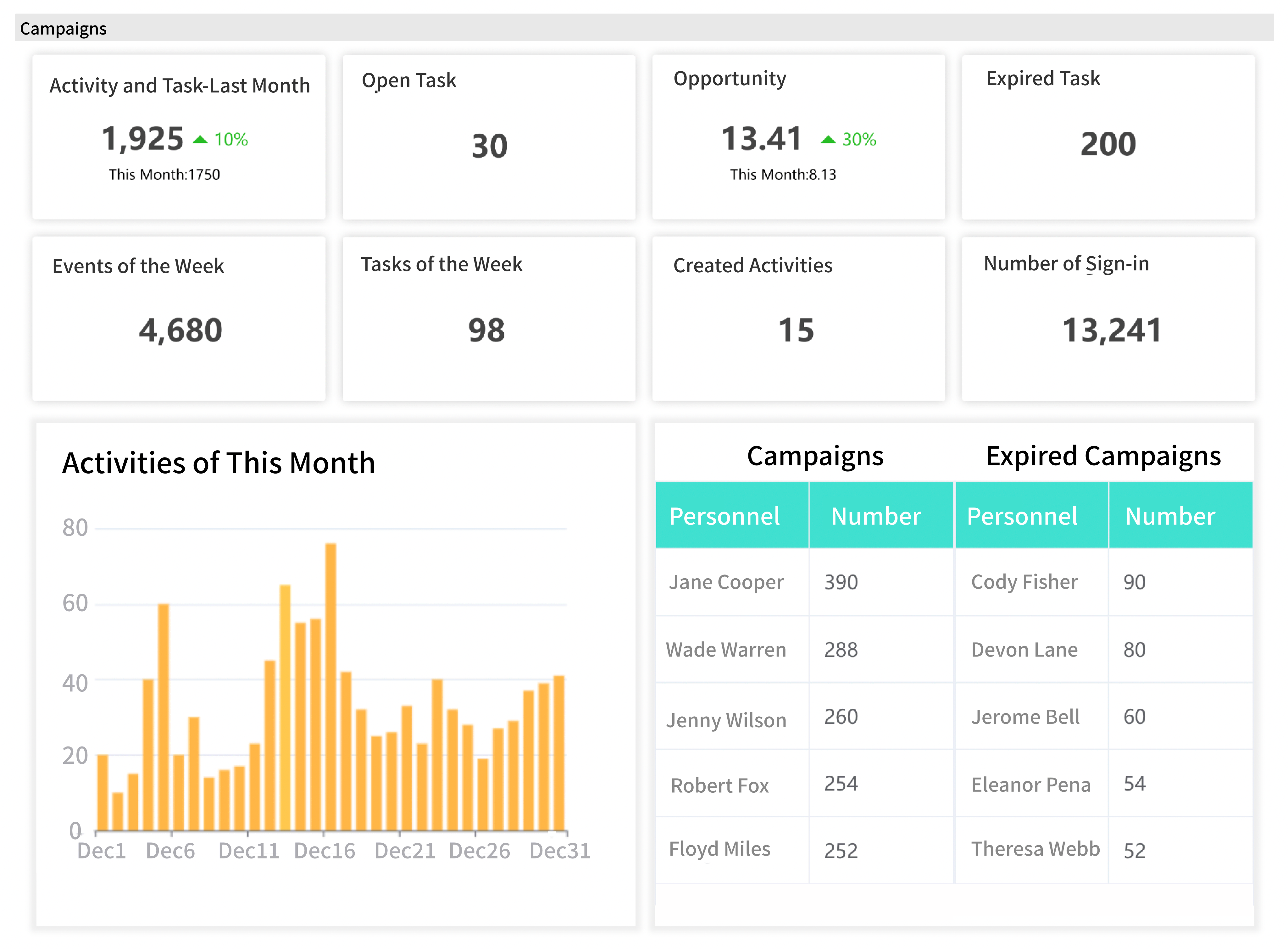The width and height of the screenshot is (1288, 949).
Task: Select Jane Cooper row in Campaigns table
Action: [x=726, y=582]
